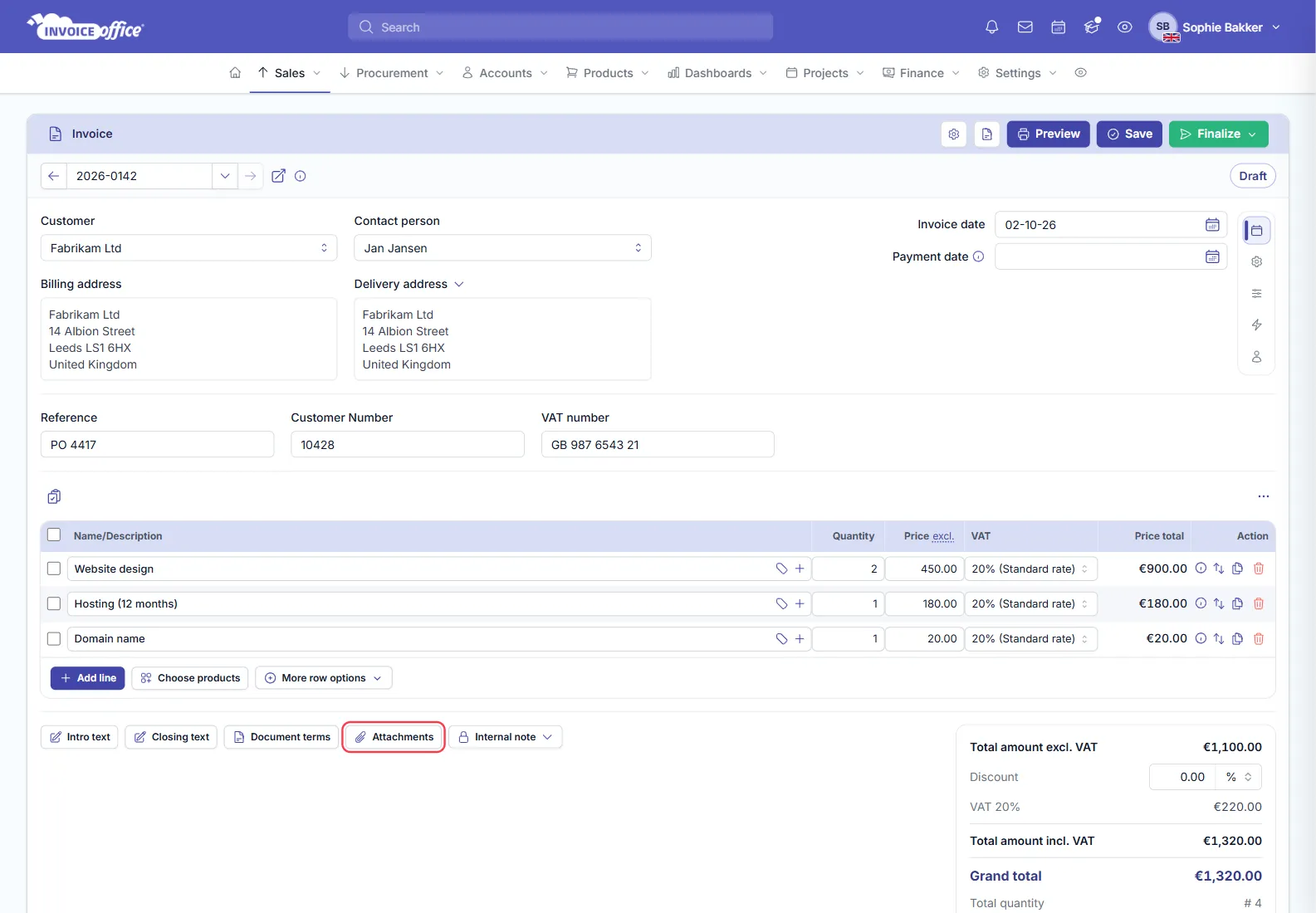The height and width of the screenshot is (913, 1316).
Task: Show info for the Website design line total
Action: pos(1200,569)
